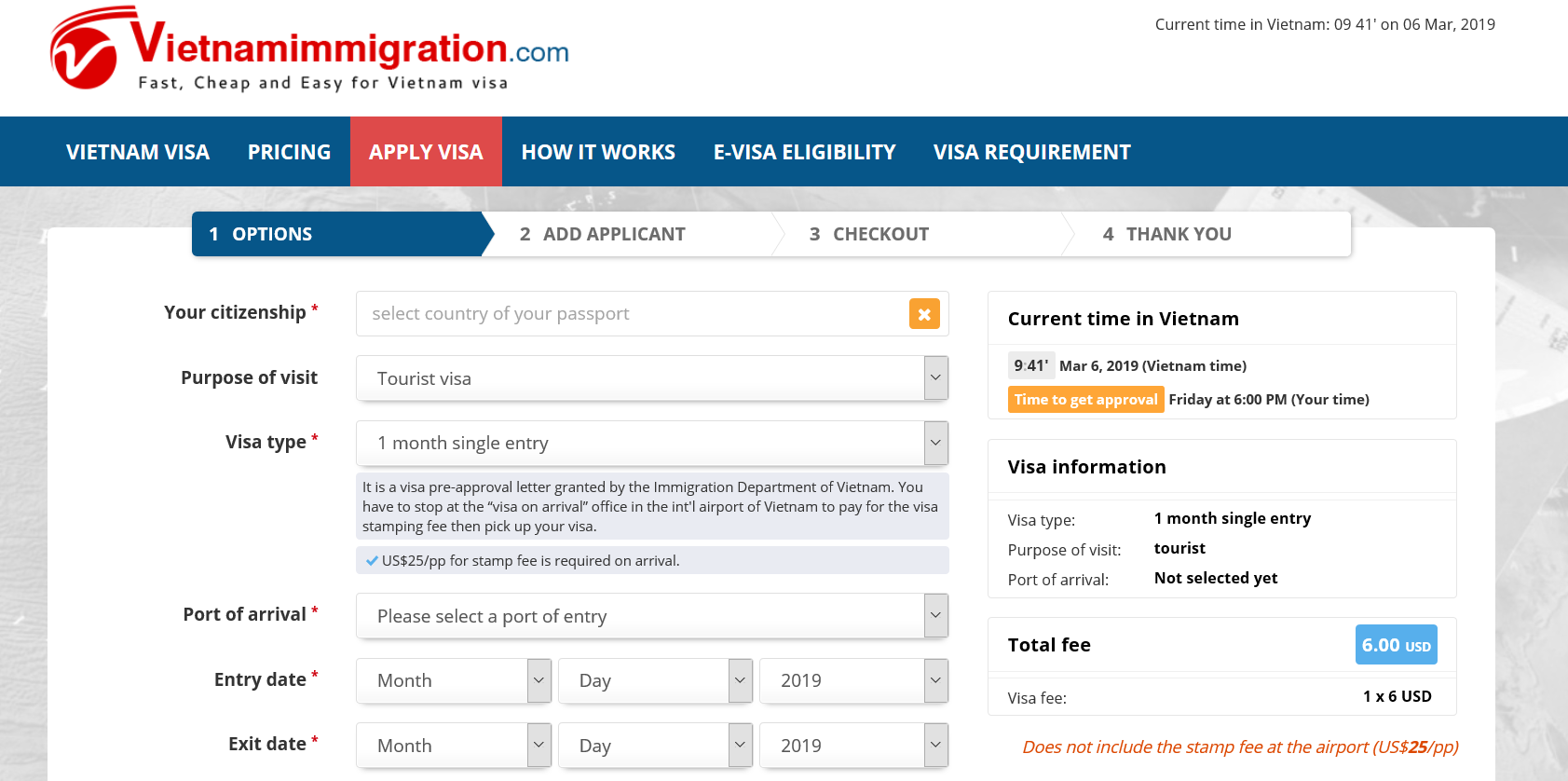This screenshot has height=781, width=1568.
Task: Open the Purpose of visit dropdown
Action: (x=651, y=378)
